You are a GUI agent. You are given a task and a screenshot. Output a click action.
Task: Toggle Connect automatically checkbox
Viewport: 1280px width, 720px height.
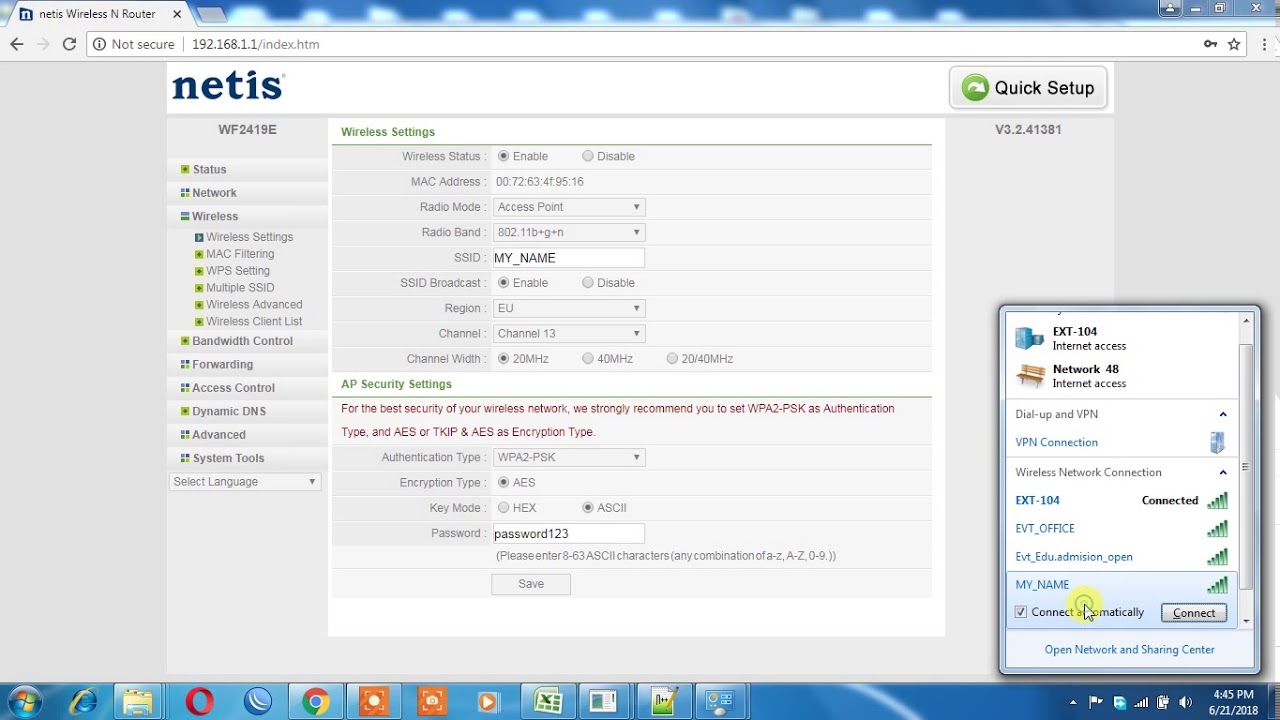pos(1021,612)
